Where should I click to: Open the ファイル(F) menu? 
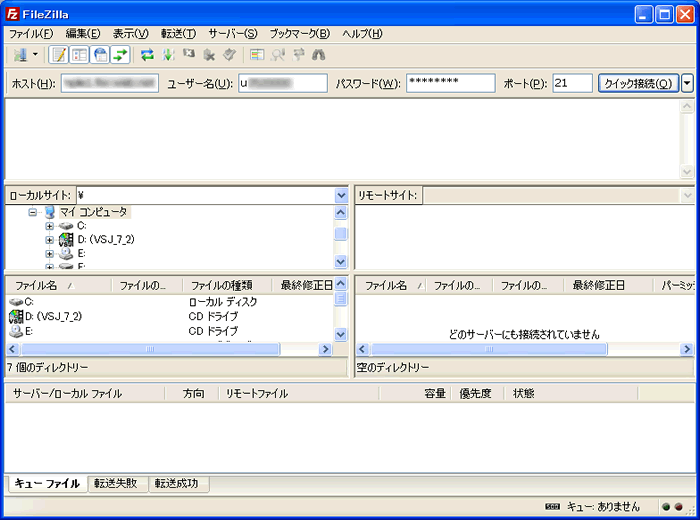click(31, 33)
